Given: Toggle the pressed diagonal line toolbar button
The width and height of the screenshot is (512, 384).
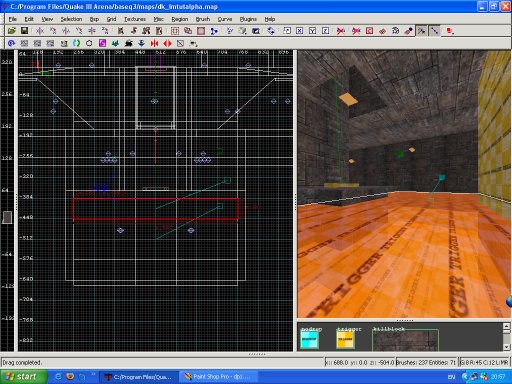Looking at the screenshot, I should pyautogui.click(x=434, y=31).
